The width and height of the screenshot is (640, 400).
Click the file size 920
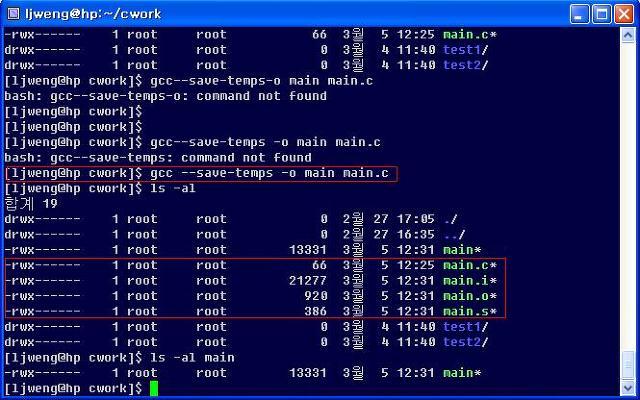[316, 296]
